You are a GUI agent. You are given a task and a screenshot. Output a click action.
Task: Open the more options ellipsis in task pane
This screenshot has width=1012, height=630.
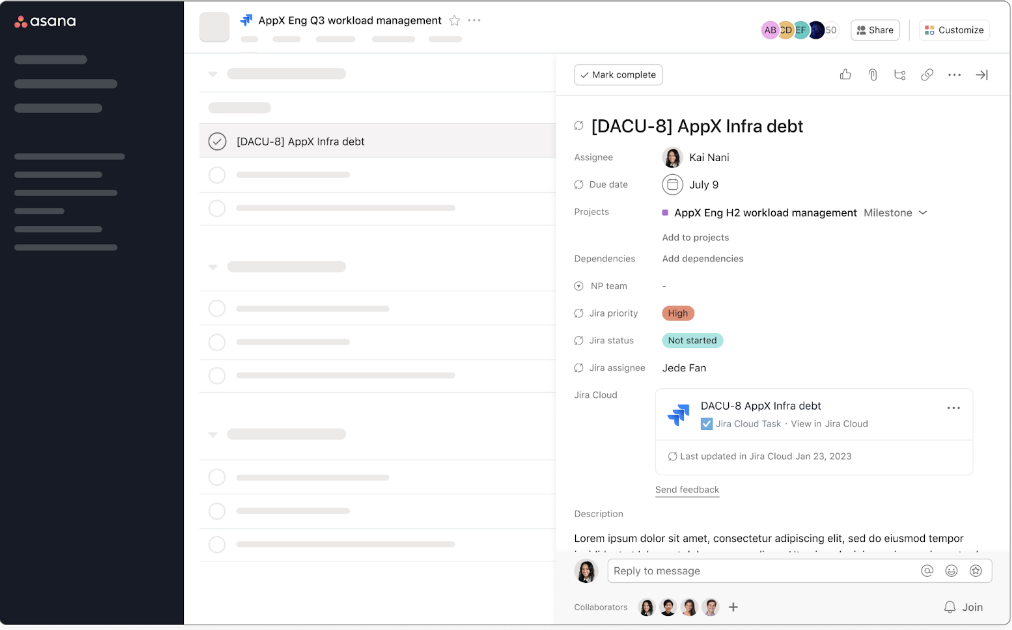(954, 74)
